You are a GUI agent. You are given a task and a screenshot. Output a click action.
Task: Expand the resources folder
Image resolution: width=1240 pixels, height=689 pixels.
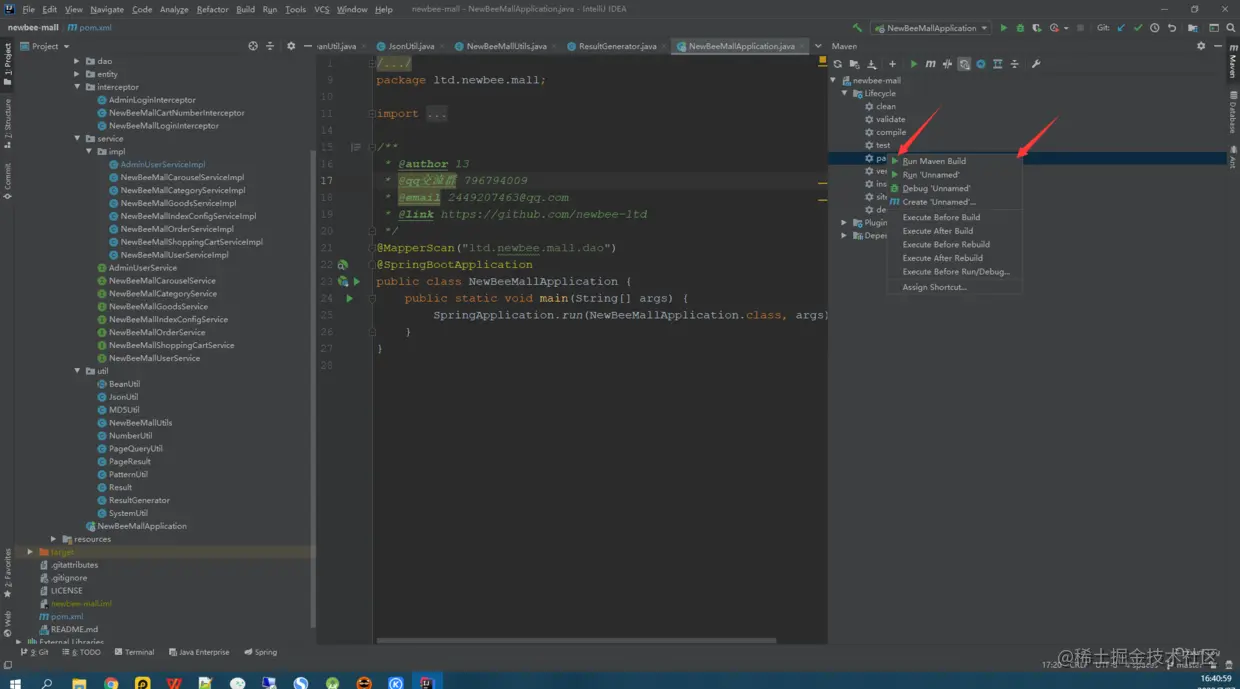[x=53, y=539]
